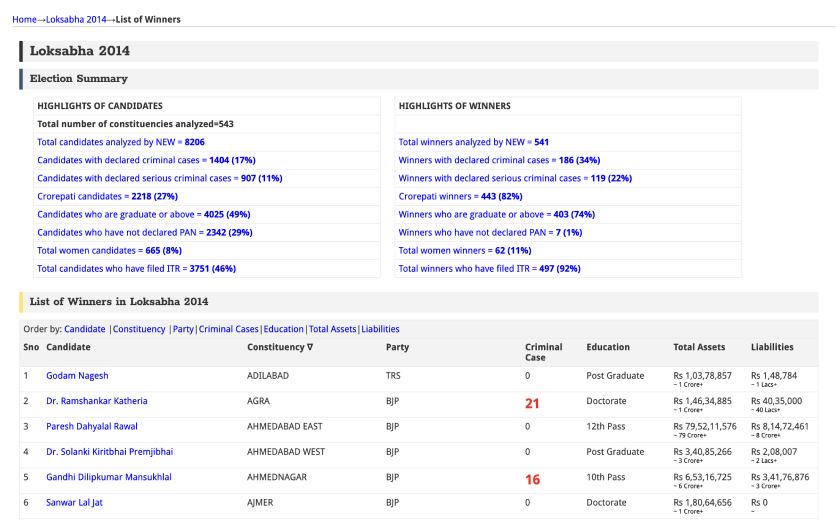View winners who are graduate or above
The height and width of the screenshot is (521, 836).
(x=496, y=214)
